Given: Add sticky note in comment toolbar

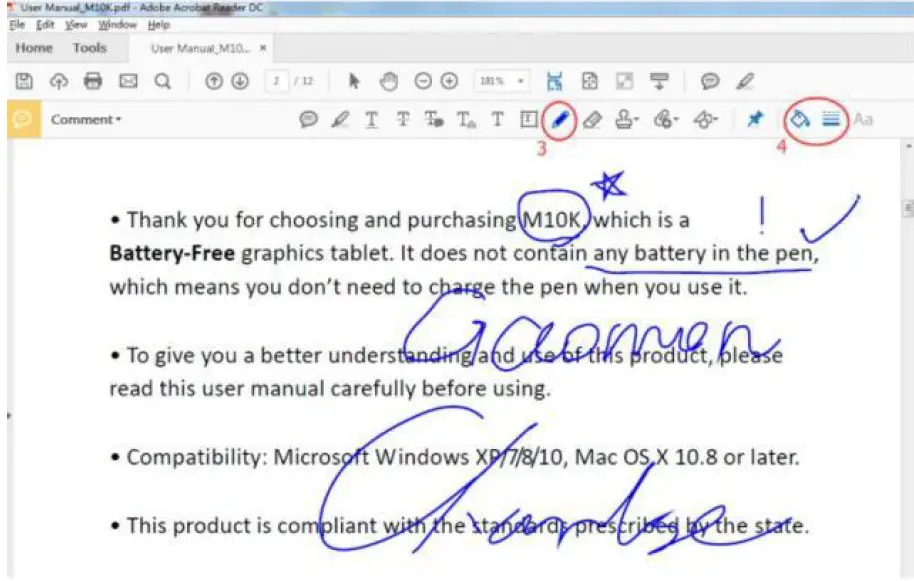Looking at the screenshot, I should (308, 119).
